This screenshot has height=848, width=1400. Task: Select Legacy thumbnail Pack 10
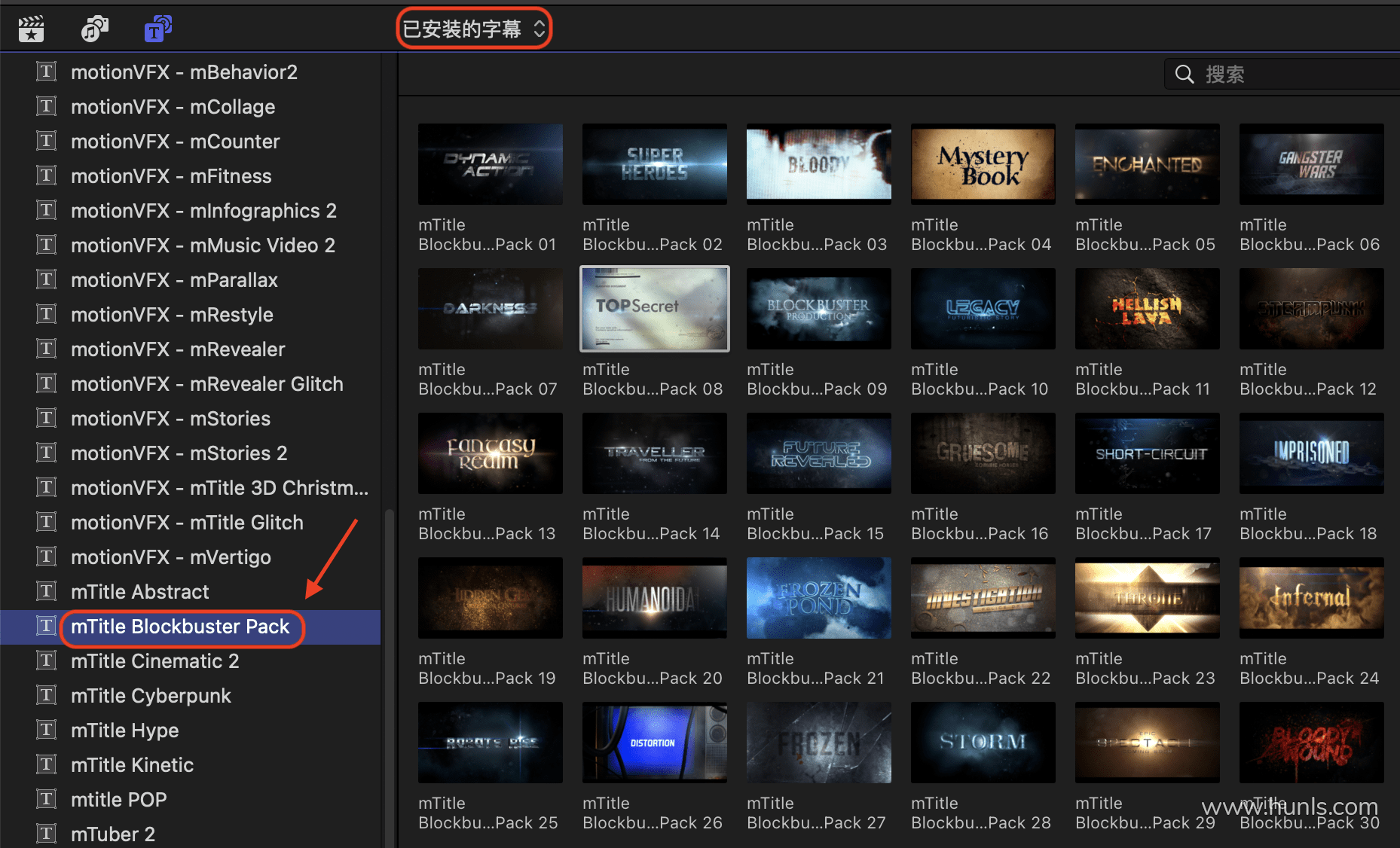[x=983, y=309]
